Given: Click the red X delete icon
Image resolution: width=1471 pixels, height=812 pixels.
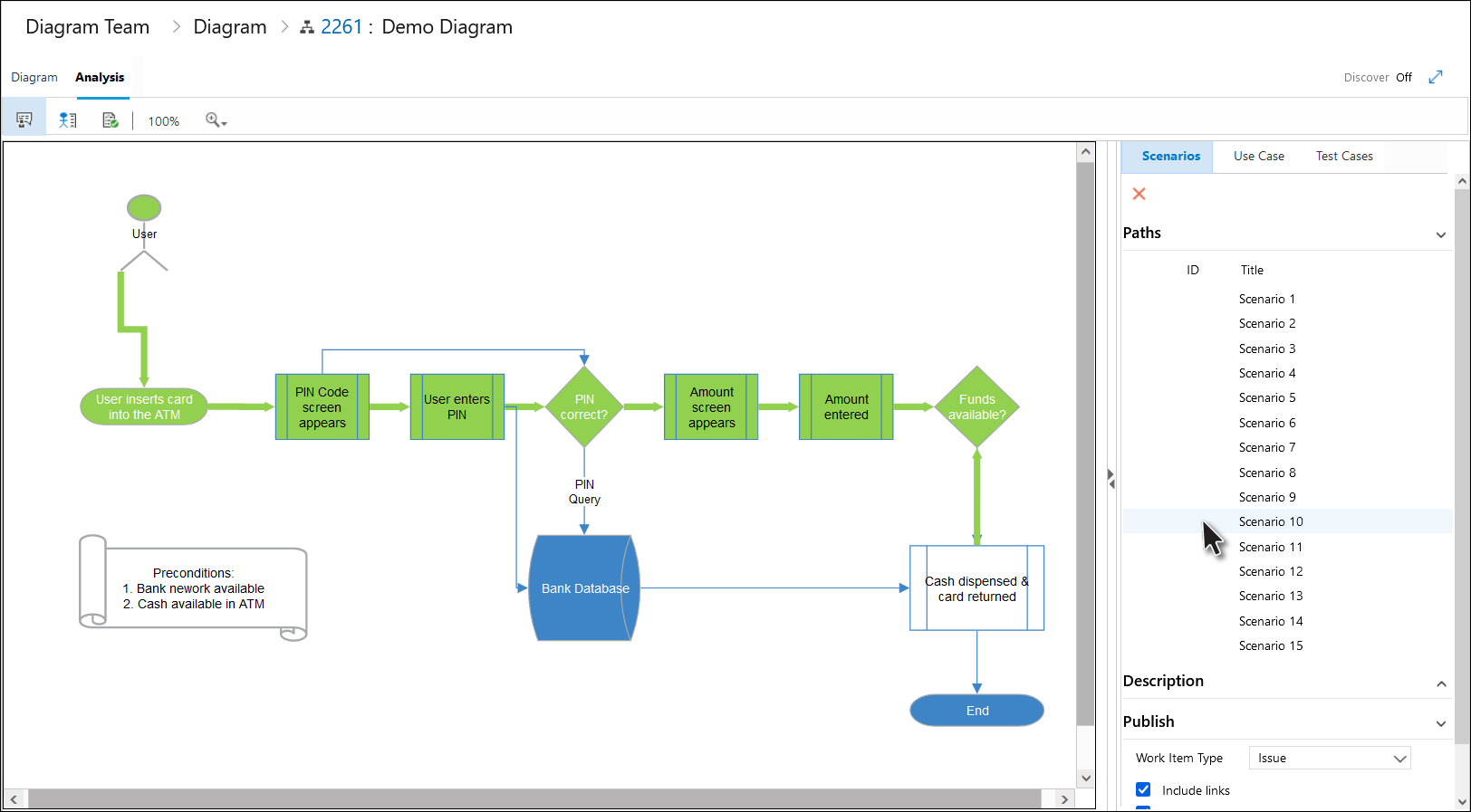Looking at the screenshot, I should click(x=1139, y=194).
